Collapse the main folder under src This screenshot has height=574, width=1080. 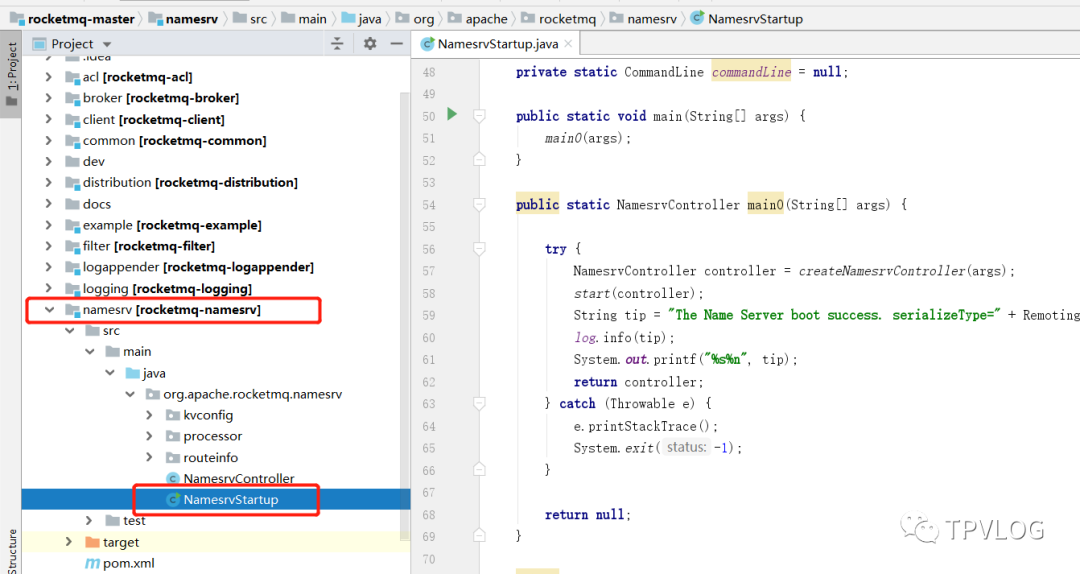coord(90,351)
